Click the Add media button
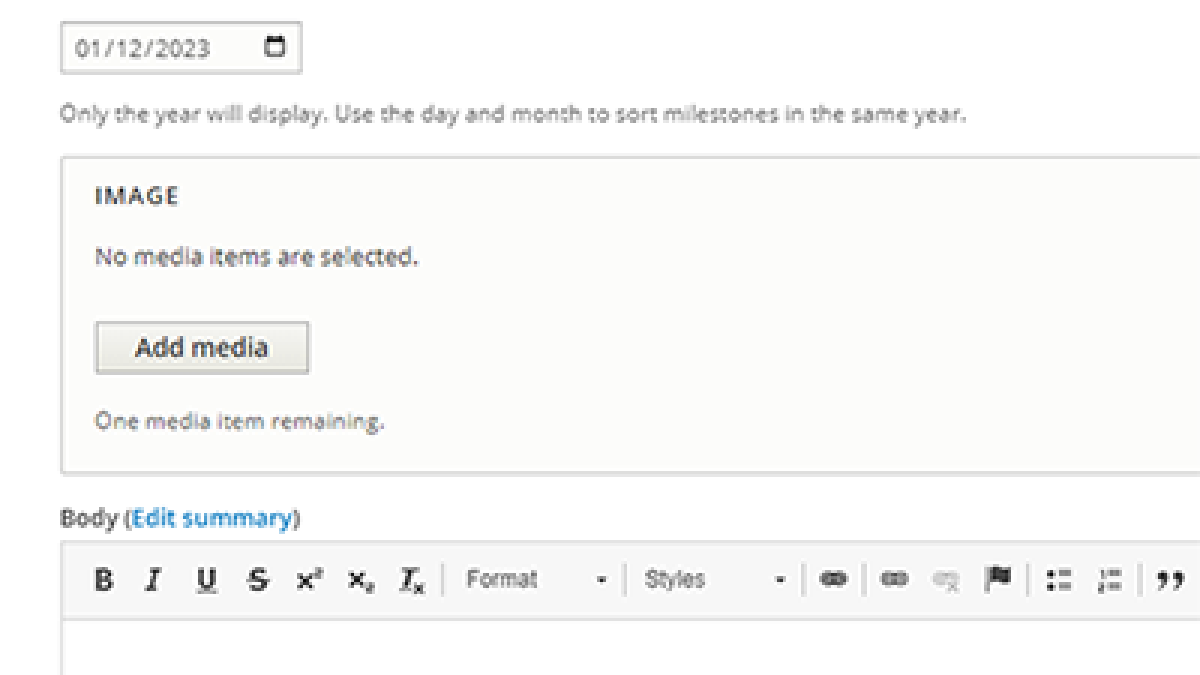 click(202, 348)
